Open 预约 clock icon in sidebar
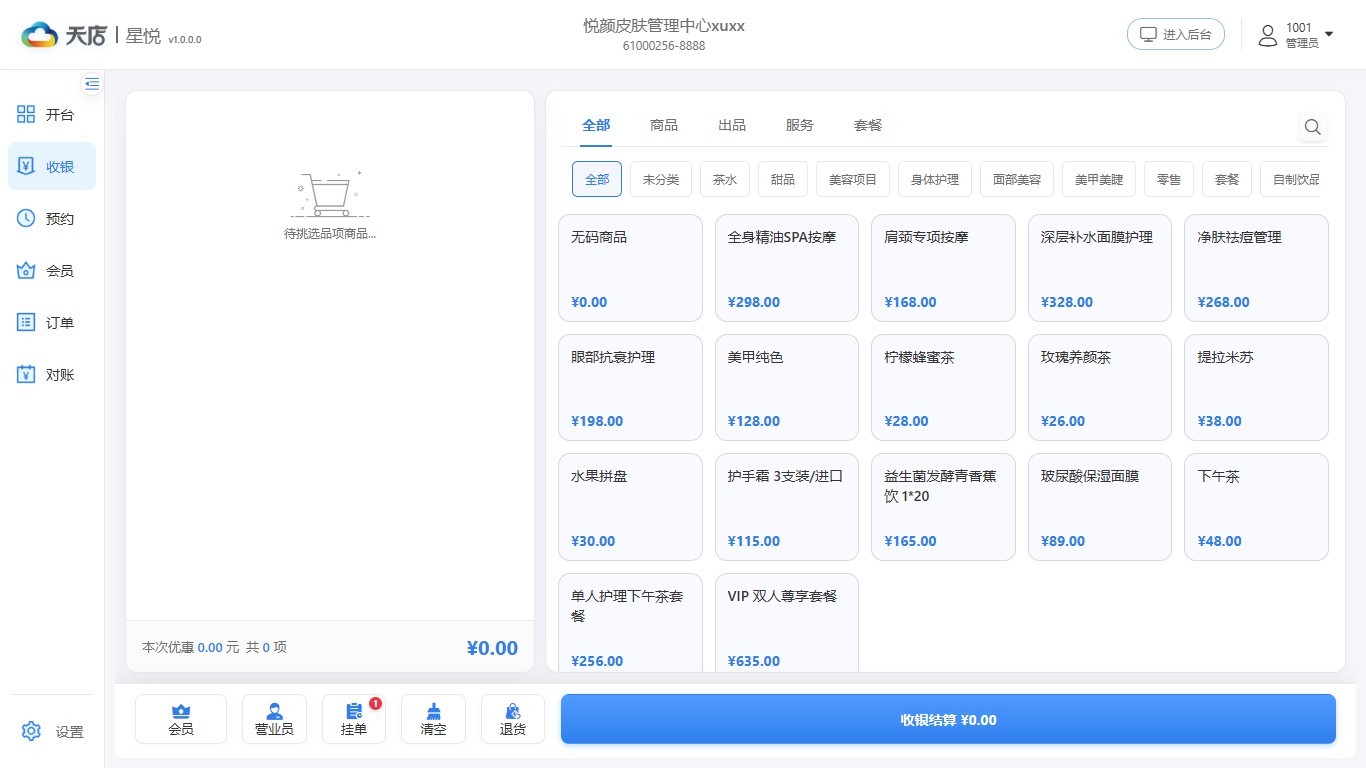 point(27,218)
